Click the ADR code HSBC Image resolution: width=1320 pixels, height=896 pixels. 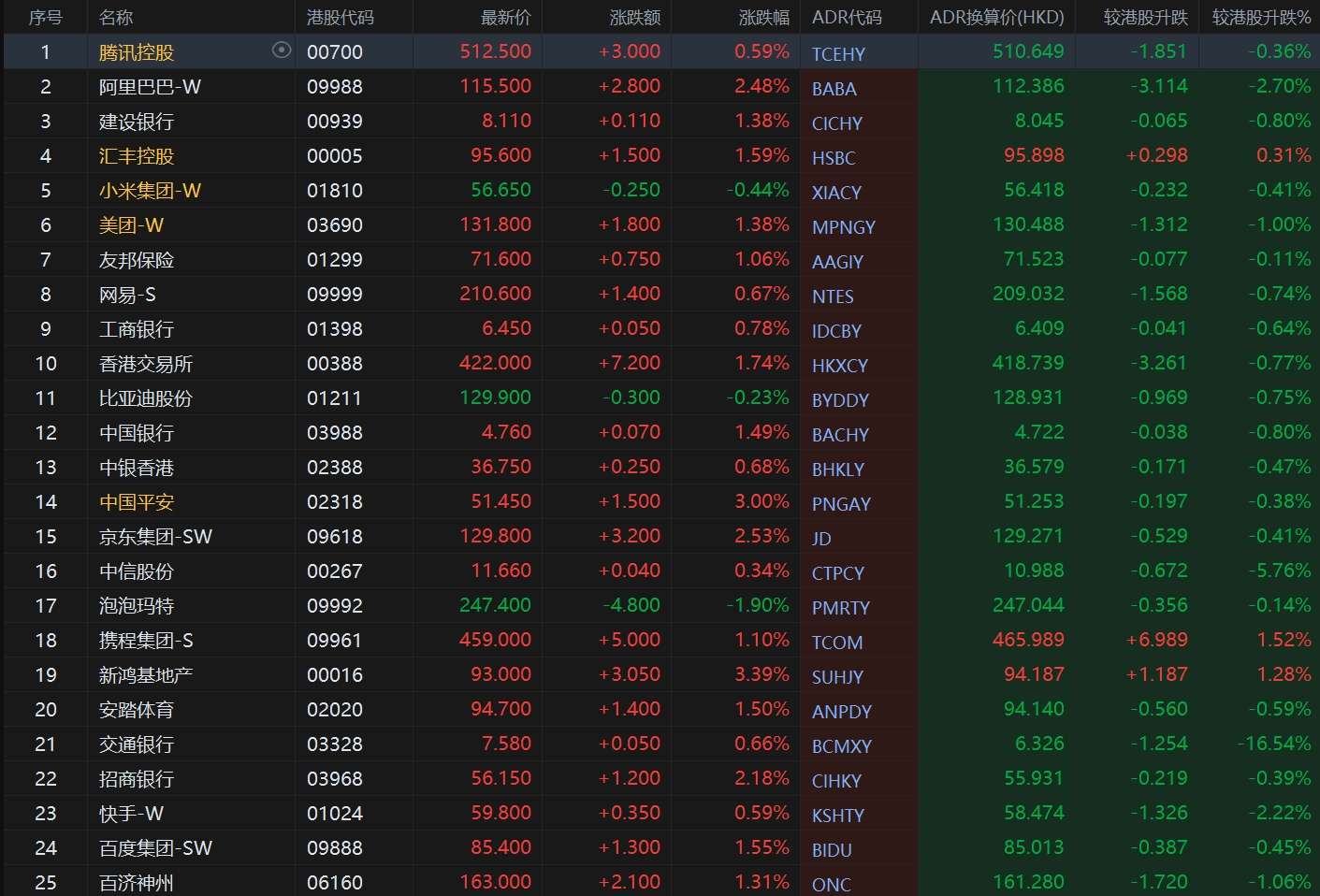(x=834, y=158)
